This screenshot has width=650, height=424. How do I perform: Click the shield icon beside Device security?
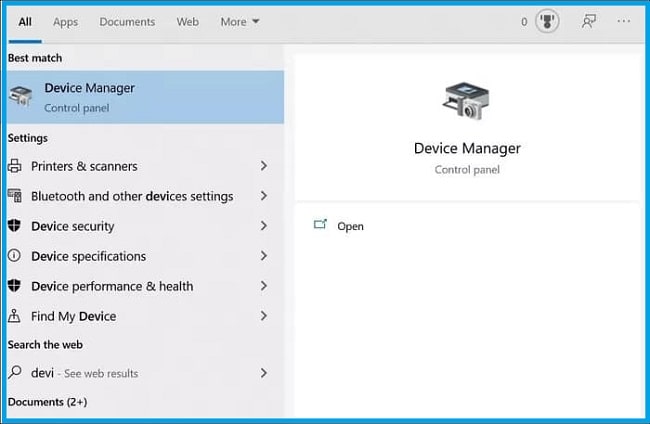click(x=15, y=226)
